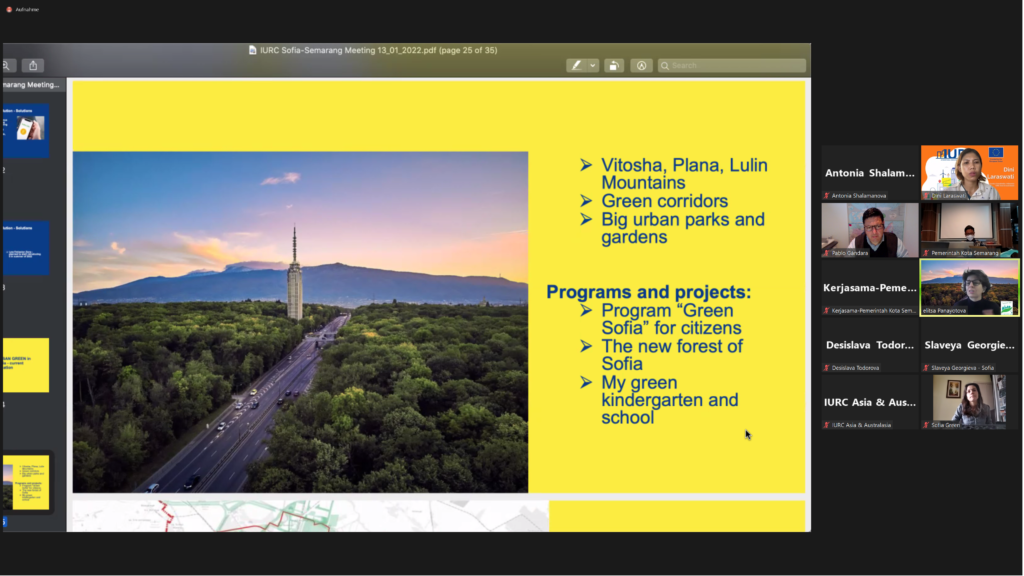1024x576 pixels.
Task: Select Pemerintah Kota Semarang video tile
Action: click(969, 230)
